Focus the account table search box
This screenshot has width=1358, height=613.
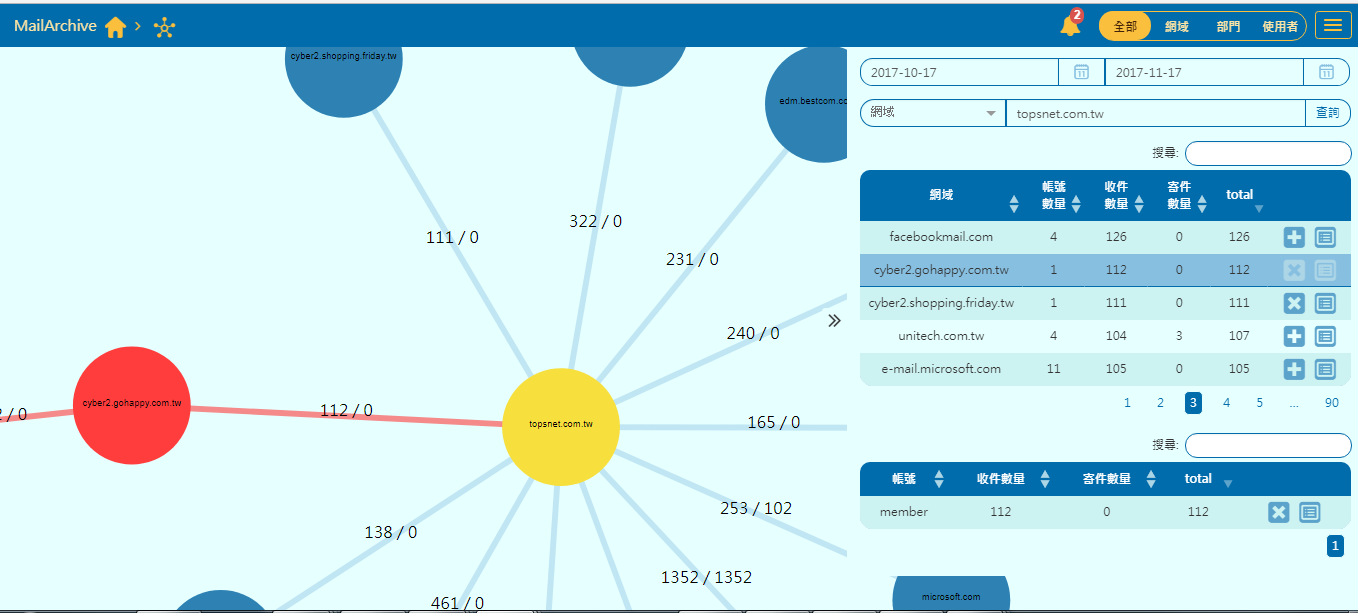point(1268,445)
